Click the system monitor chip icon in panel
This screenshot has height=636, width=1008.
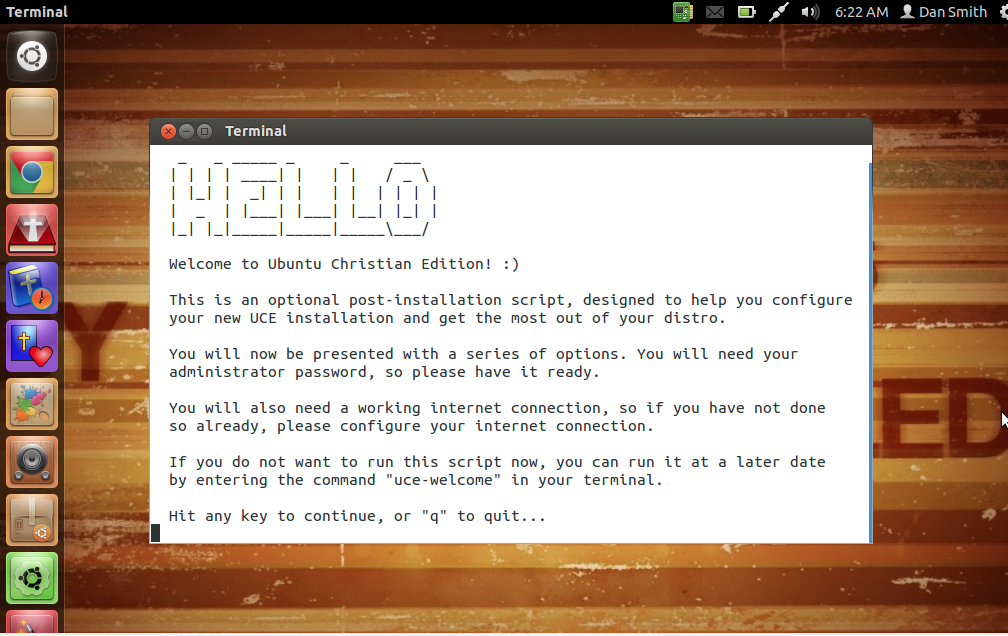point(683,11)
